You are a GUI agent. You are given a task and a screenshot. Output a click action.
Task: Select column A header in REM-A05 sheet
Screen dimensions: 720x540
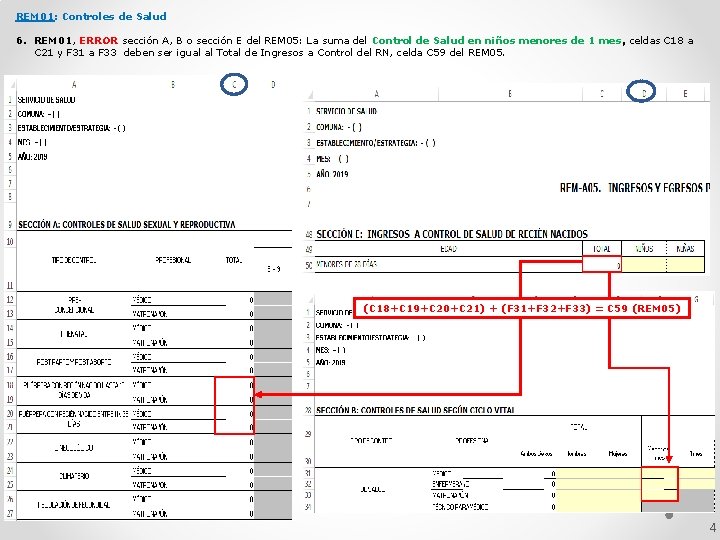click(377, 94)
